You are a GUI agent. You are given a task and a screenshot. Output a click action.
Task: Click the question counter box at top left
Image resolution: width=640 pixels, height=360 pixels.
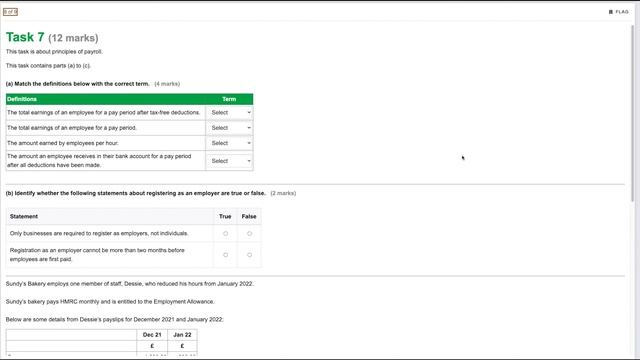coord(10,12)
